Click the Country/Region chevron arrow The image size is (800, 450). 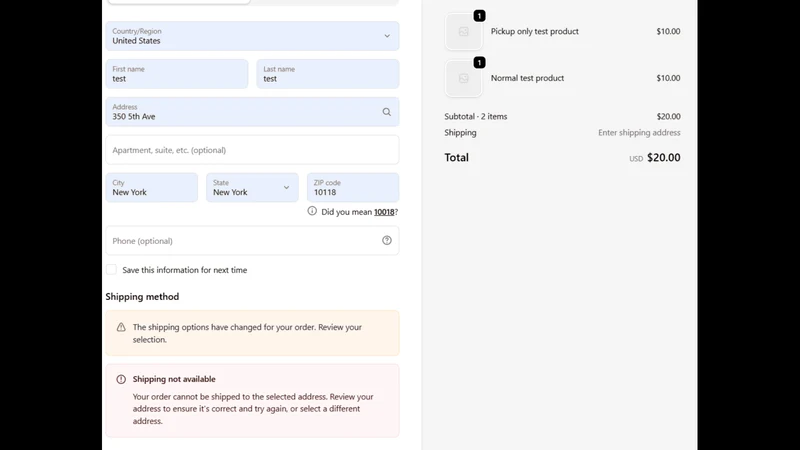click(x=387, y=36)
